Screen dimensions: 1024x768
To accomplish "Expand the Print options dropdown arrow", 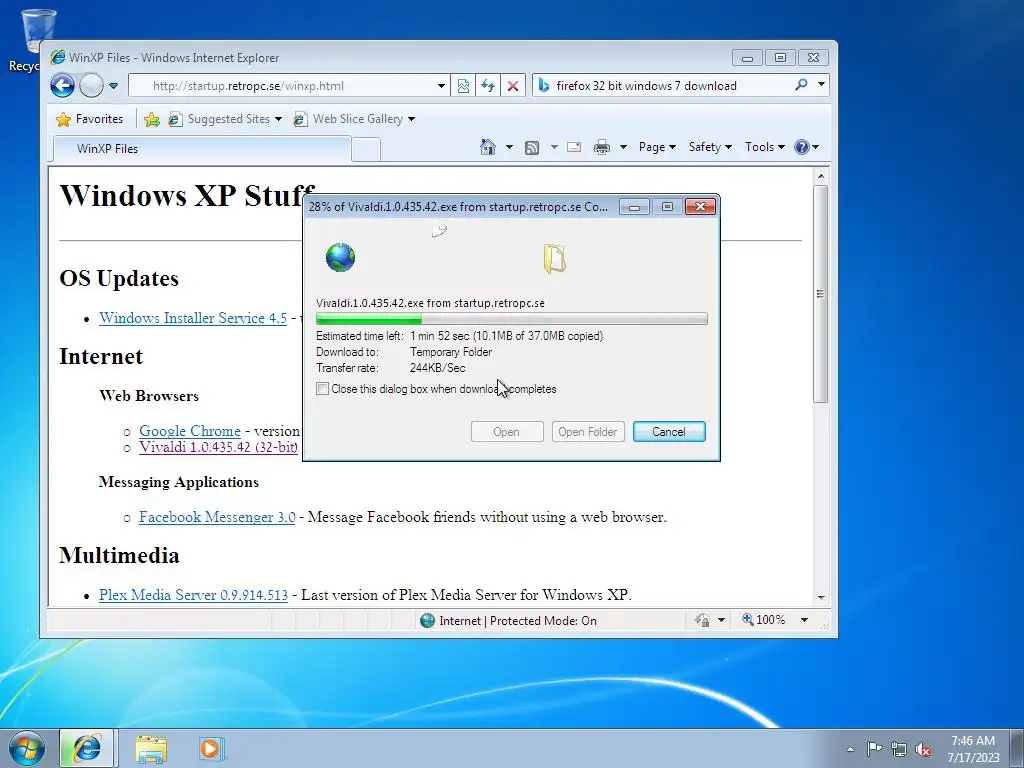I will click(623, 147).
